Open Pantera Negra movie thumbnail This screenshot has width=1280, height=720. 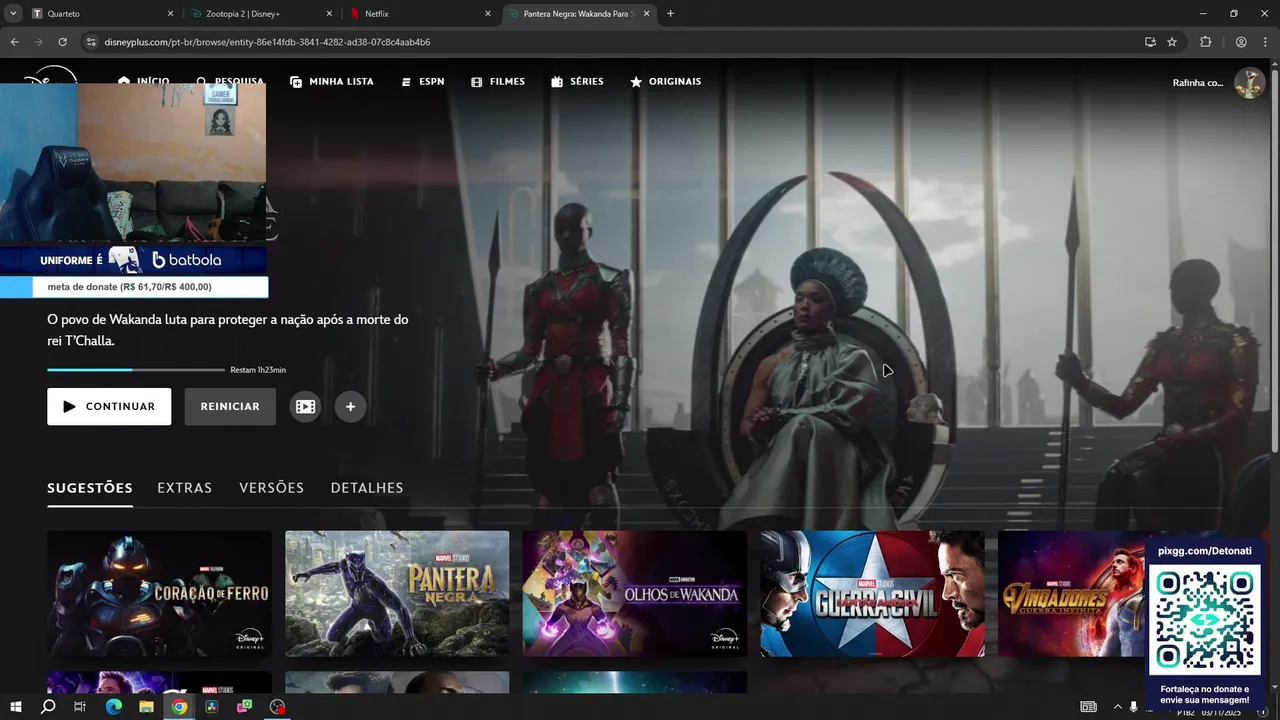click(397, 593)
